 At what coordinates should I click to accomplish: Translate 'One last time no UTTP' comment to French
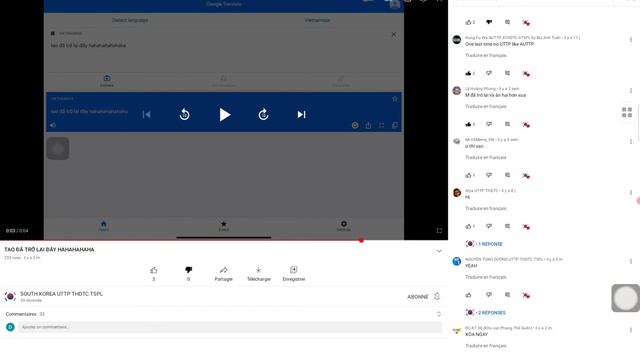[486, 56]
